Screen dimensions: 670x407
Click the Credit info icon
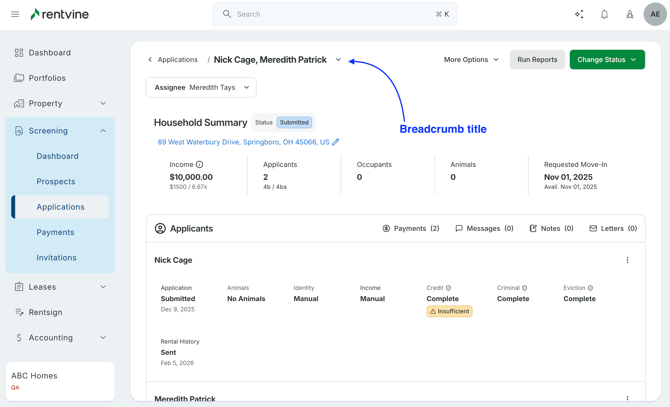[x=448, y=288]
